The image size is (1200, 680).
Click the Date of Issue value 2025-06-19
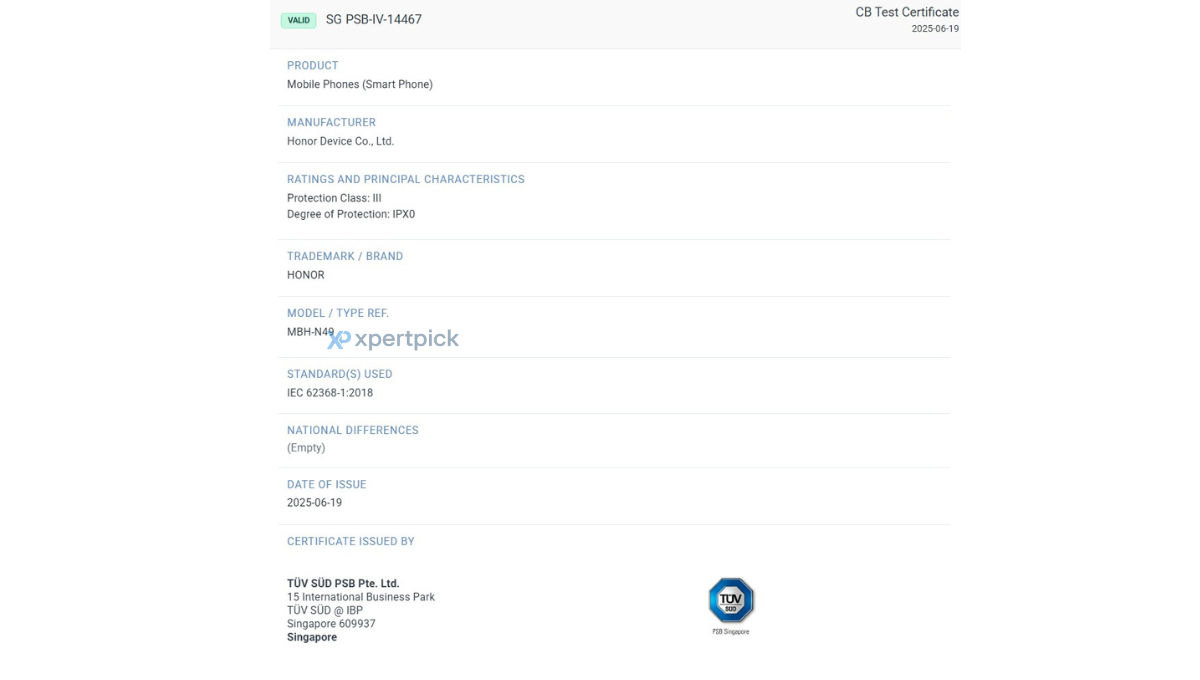(x=314, y=503)
